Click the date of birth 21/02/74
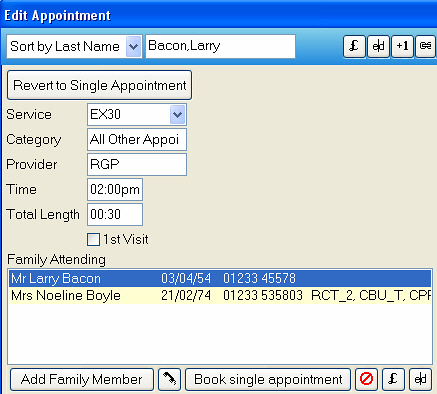437x394 pixels. click(x=186, y=295)
